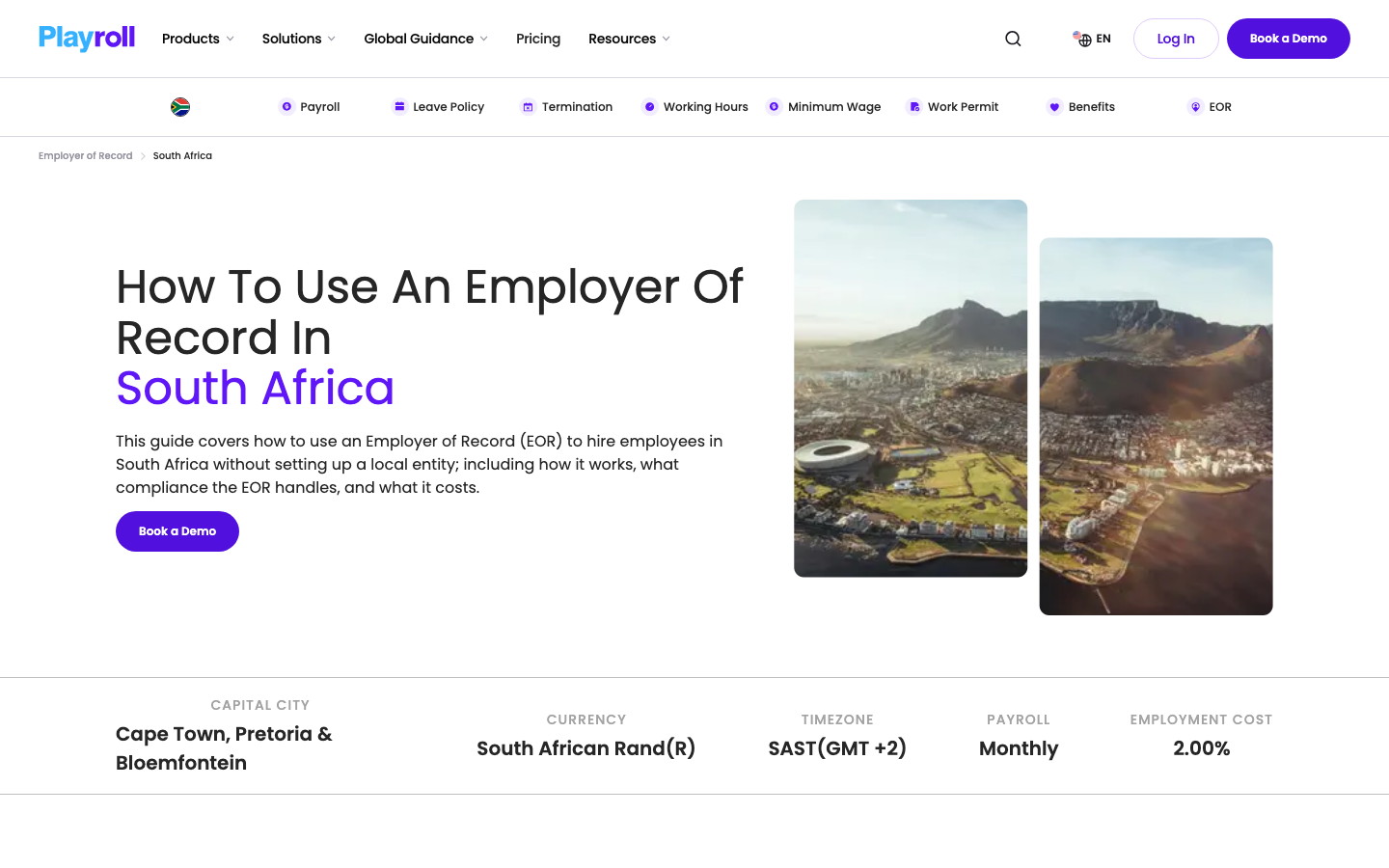Click the EOR section icon

tap(1195, 107)
